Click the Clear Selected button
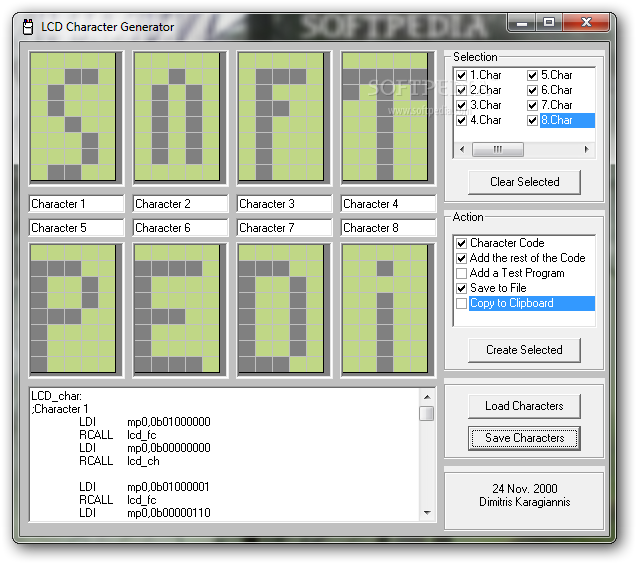This screenshot has width=637, height=564. [x=524, y=182]
